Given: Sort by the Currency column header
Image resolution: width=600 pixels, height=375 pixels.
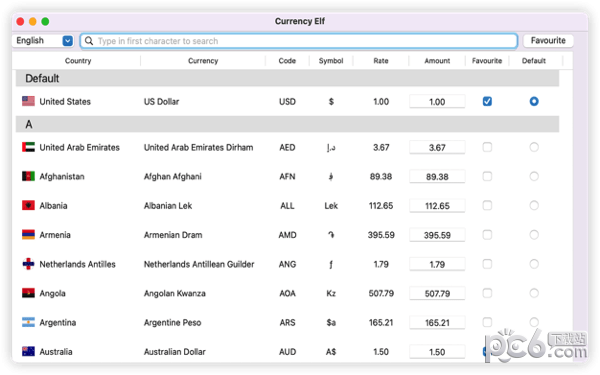Looking at the screenshot, I should (203, 60).
